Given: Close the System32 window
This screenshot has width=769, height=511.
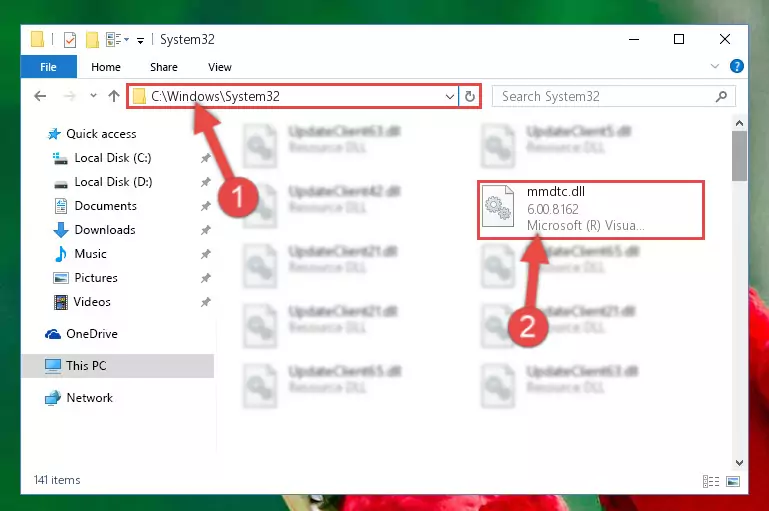Looking at the screenshot, I should (724, 39).
